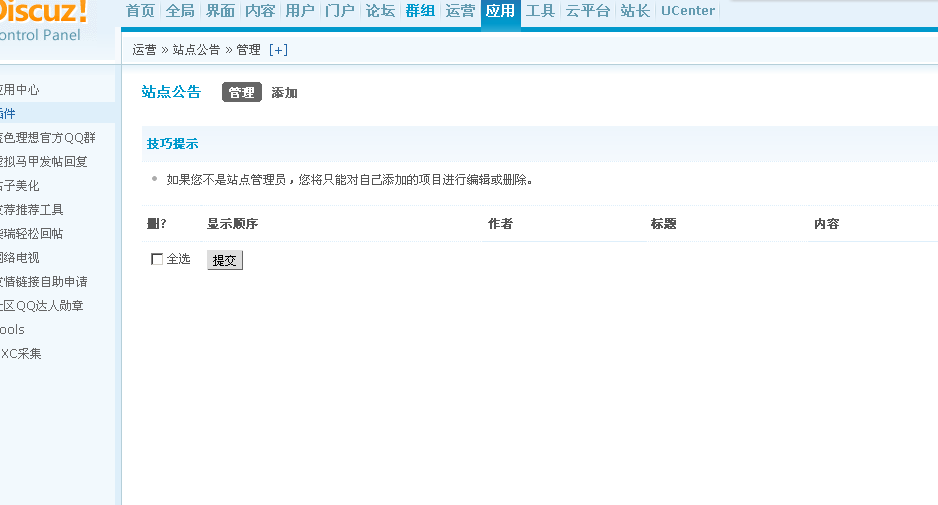938x505 pixels.
Task: Open the 运营 top menu
Action: point(460,11)
